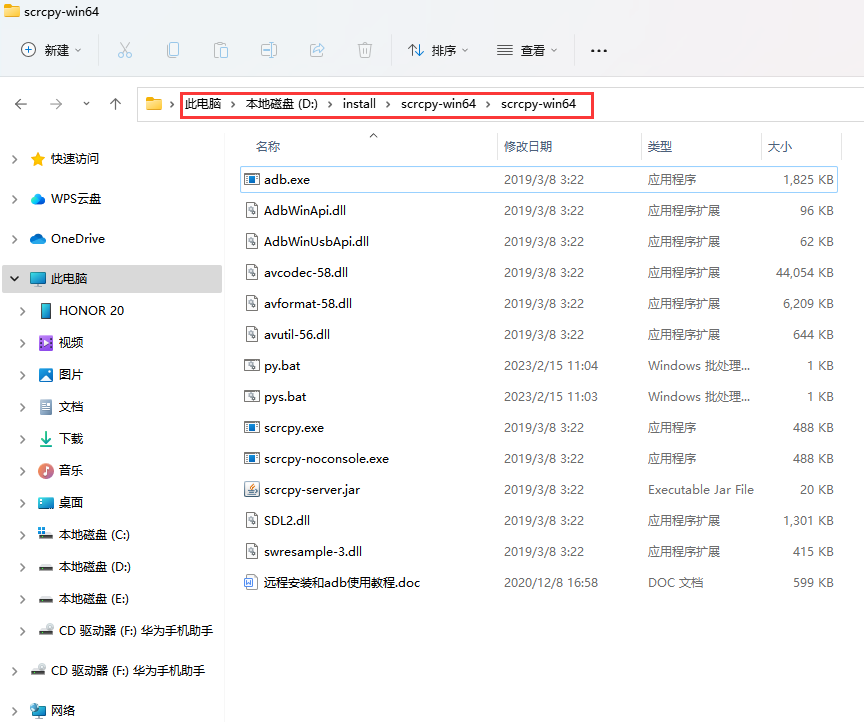Go back with the left arrow
This screenshot has width=864, height=722.
pos(21,104)
